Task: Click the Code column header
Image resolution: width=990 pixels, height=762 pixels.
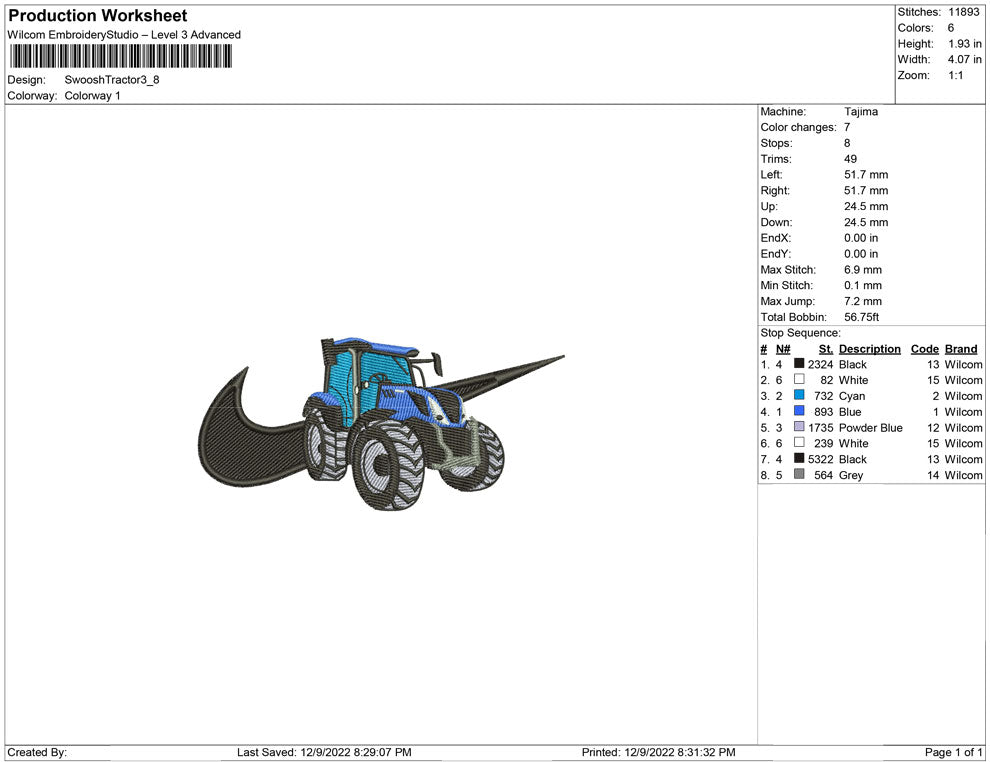Action: click(x=925, y=348)
